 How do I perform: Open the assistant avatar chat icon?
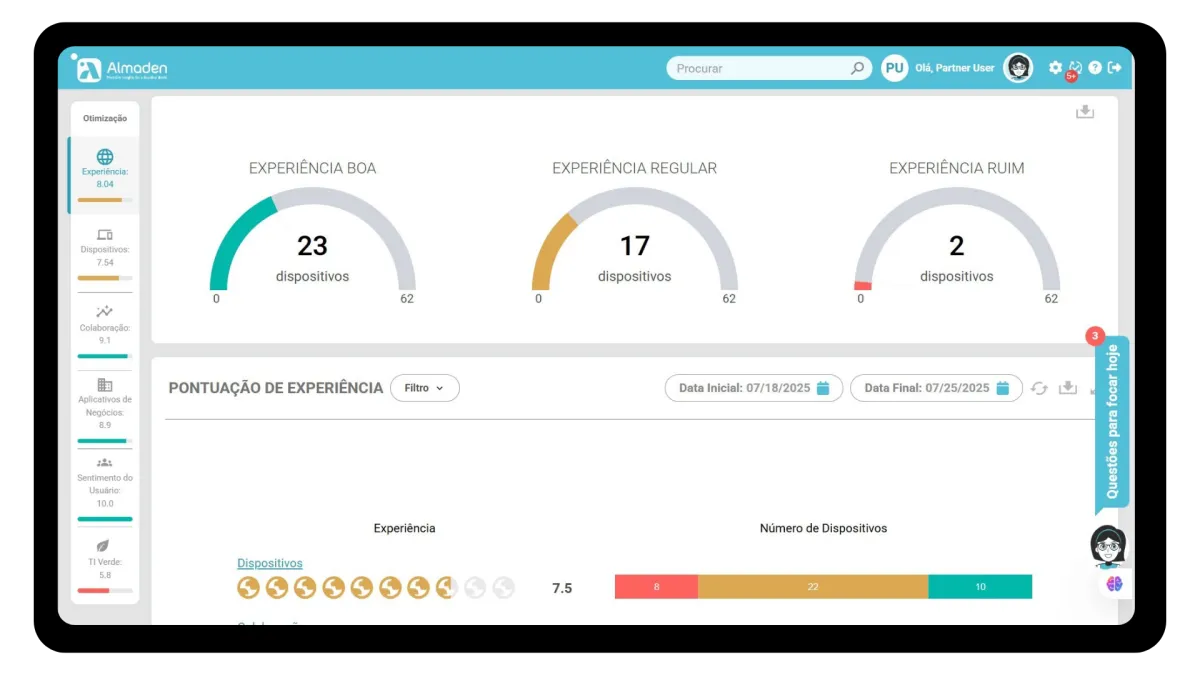coord(1107,547)
